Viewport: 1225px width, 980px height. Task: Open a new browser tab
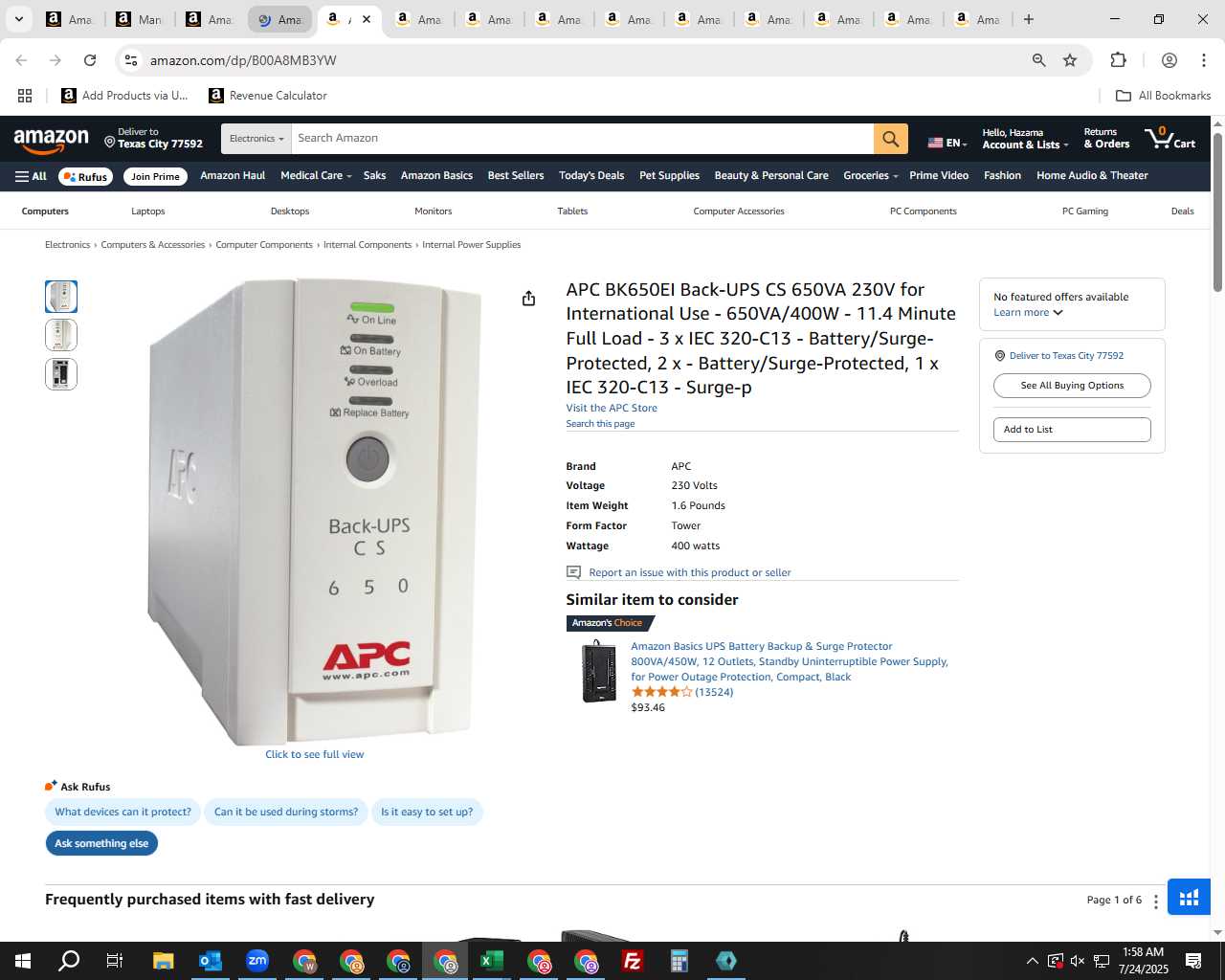1028,19
